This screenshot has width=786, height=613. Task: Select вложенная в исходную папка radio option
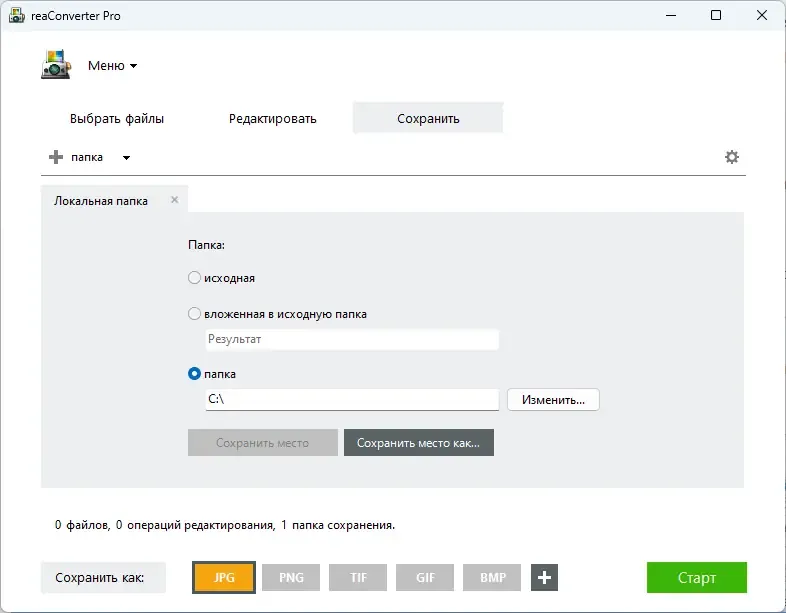click(194, 314)
